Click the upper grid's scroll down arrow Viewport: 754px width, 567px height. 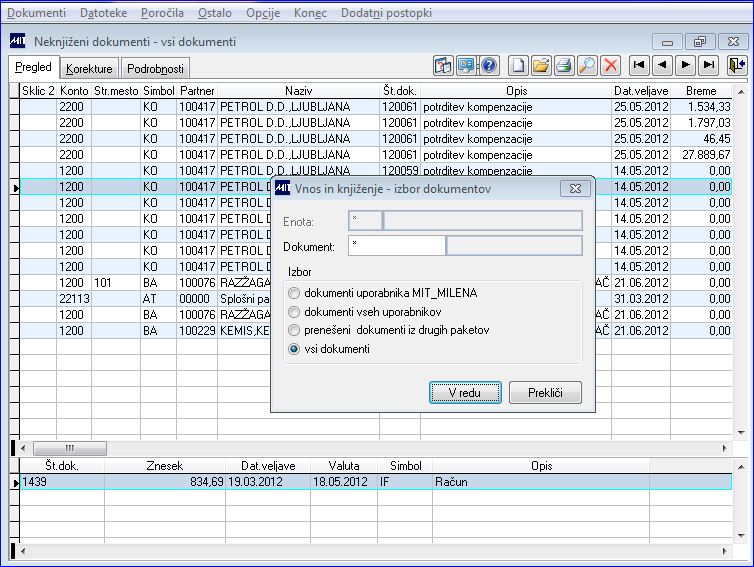741,433
